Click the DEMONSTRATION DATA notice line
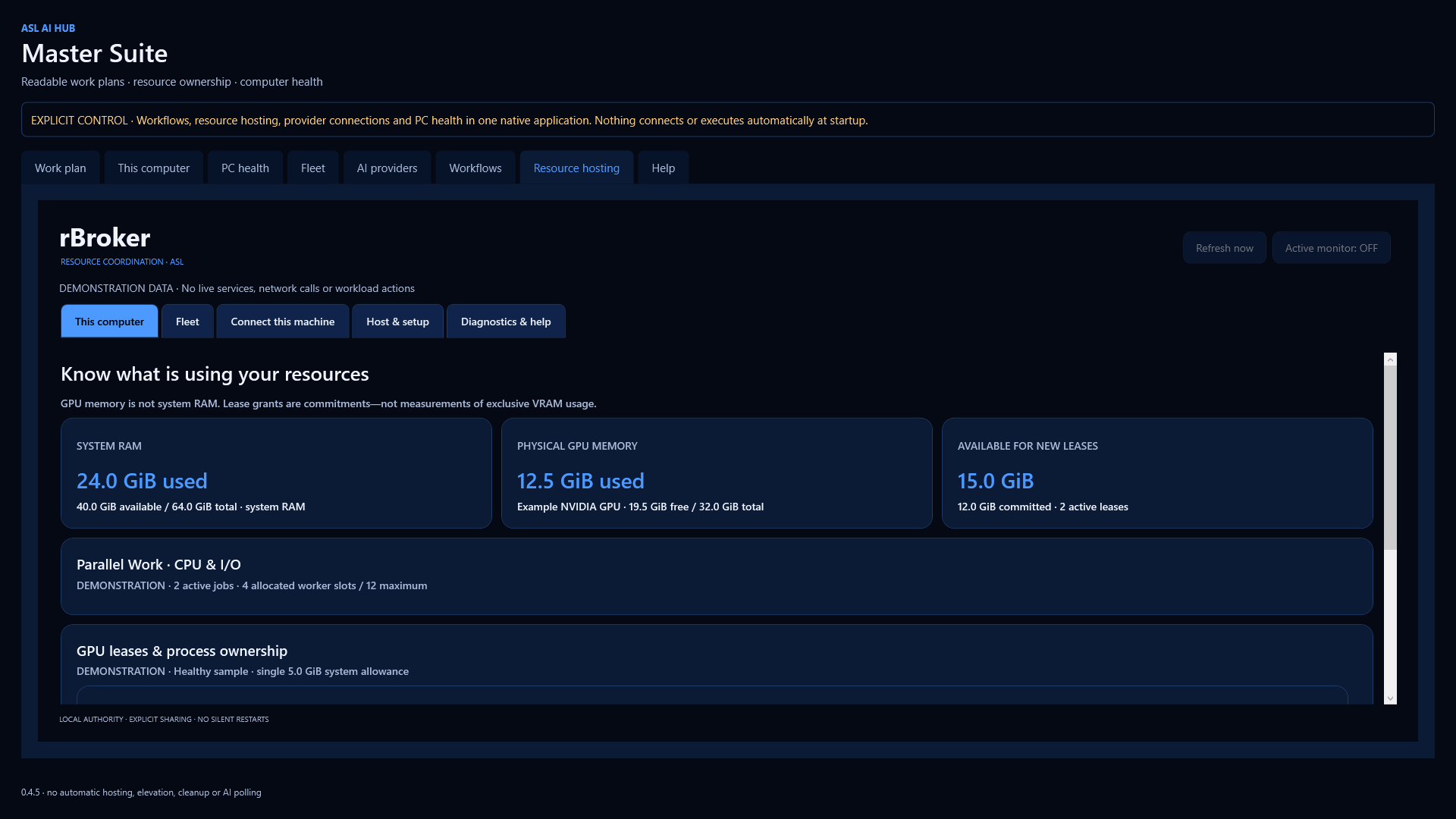 (x=237, y=288)
